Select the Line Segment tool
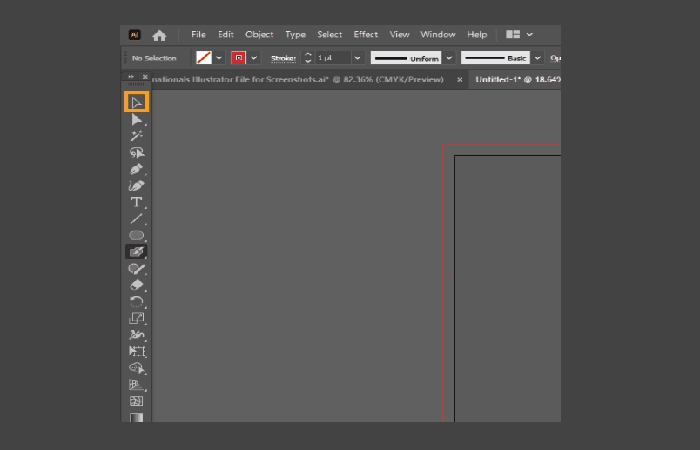 click(x=137, y=219)
